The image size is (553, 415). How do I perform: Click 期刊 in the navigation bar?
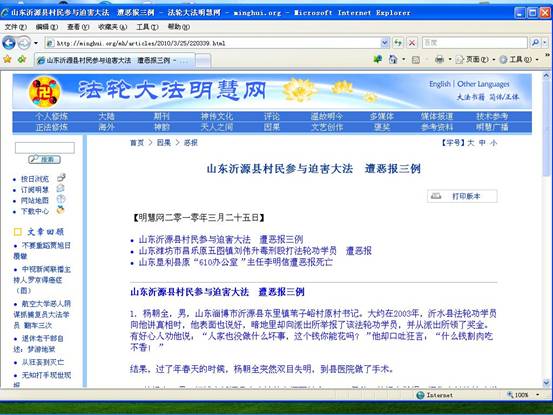coord(162,116)
